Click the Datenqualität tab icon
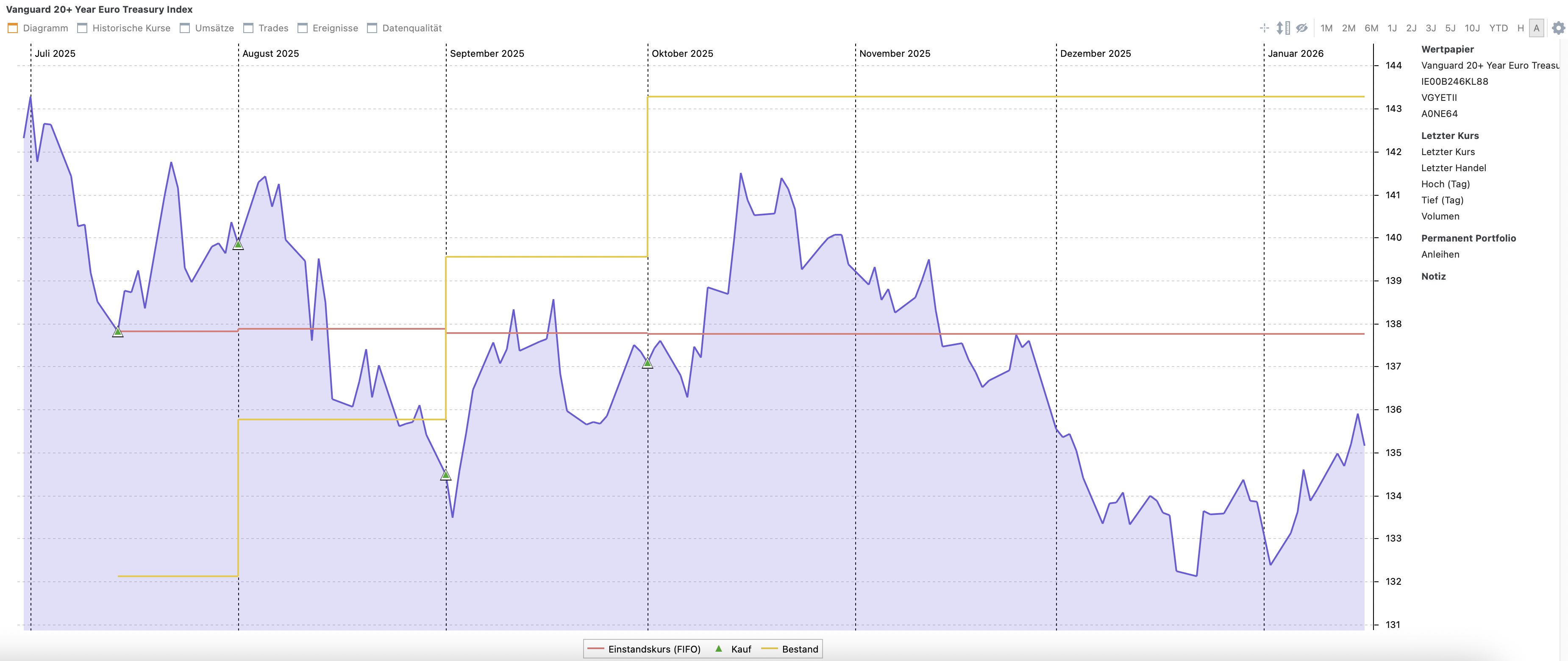1568x661 pixels. tap(373, 28)
